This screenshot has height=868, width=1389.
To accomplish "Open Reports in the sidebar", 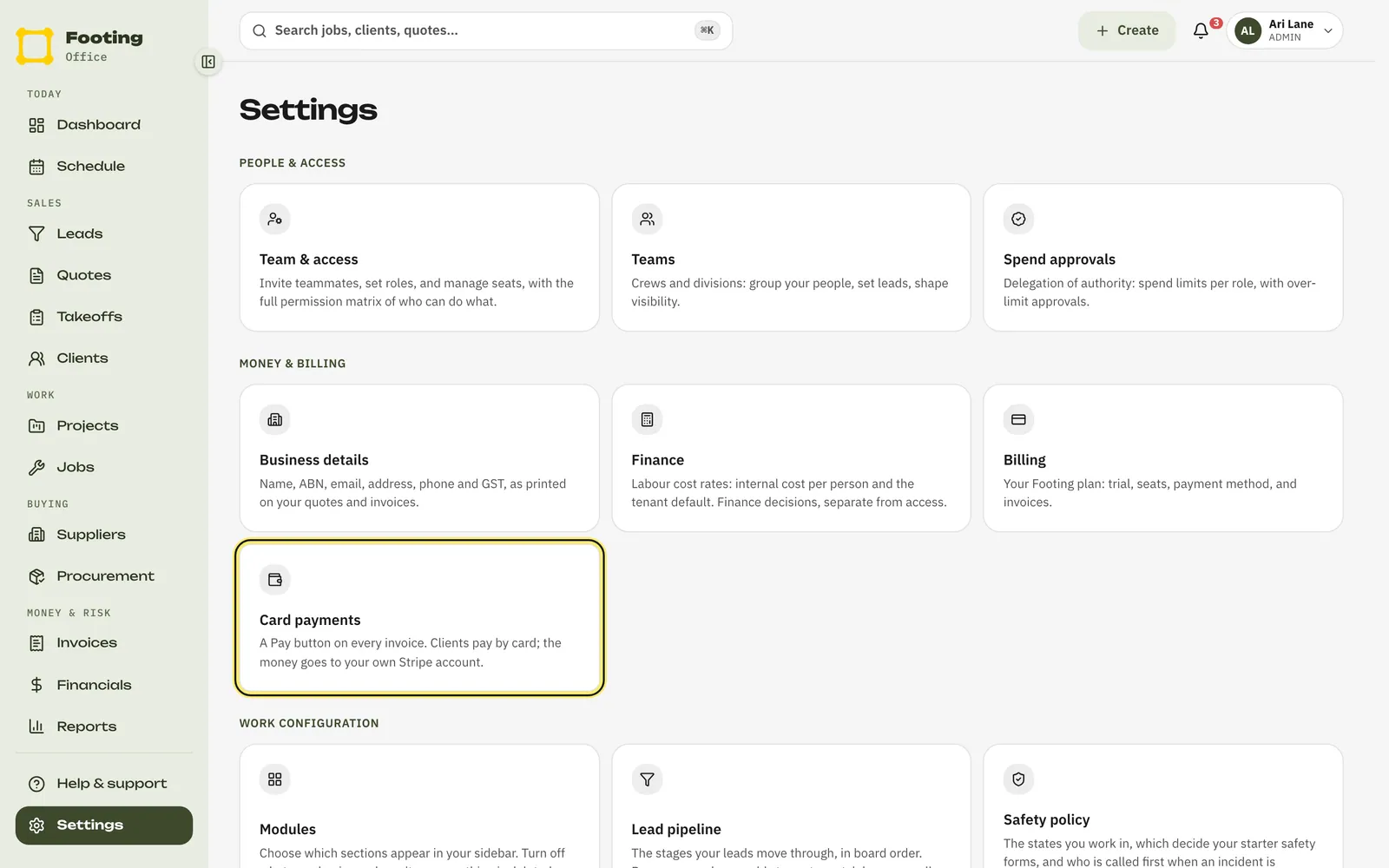I will click(x=104, y=727).
